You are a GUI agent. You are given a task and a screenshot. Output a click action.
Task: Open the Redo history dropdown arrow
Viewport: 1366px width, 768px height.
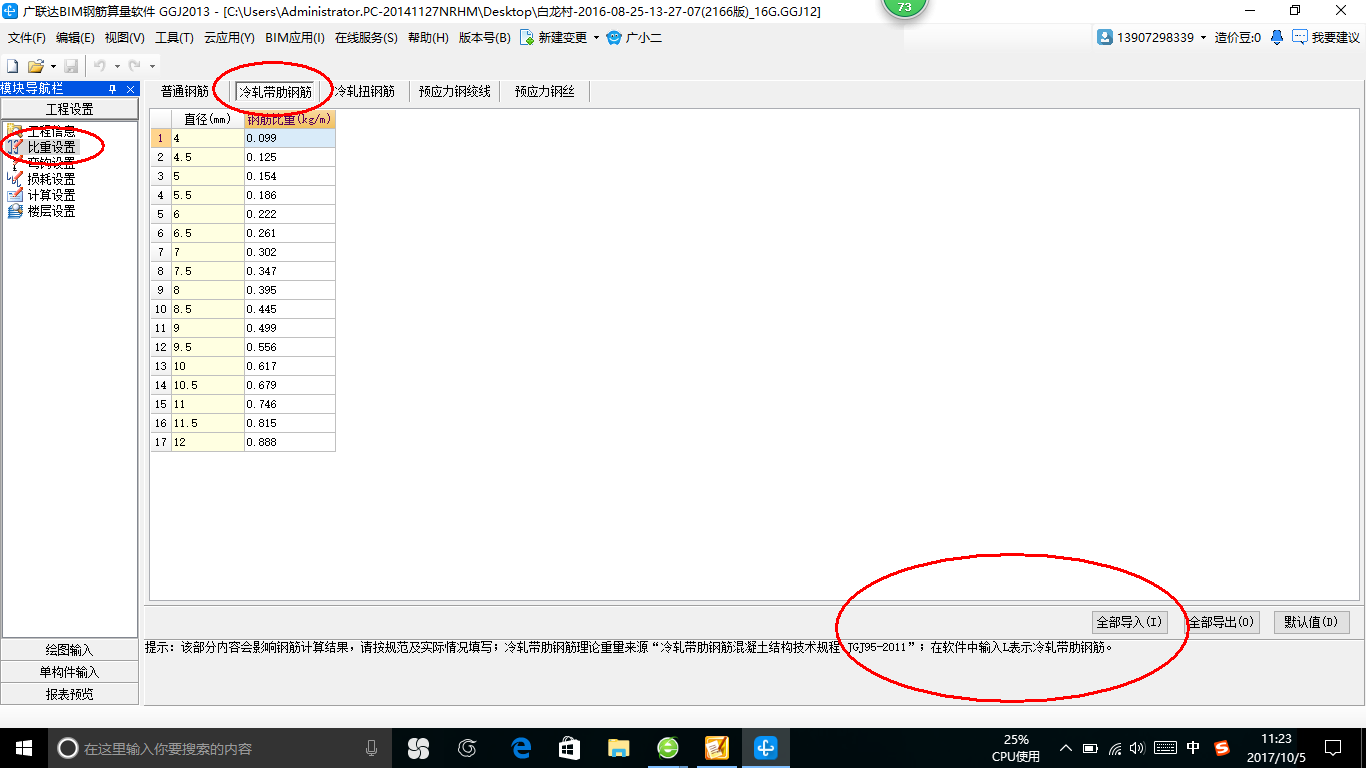click(152, 66)
